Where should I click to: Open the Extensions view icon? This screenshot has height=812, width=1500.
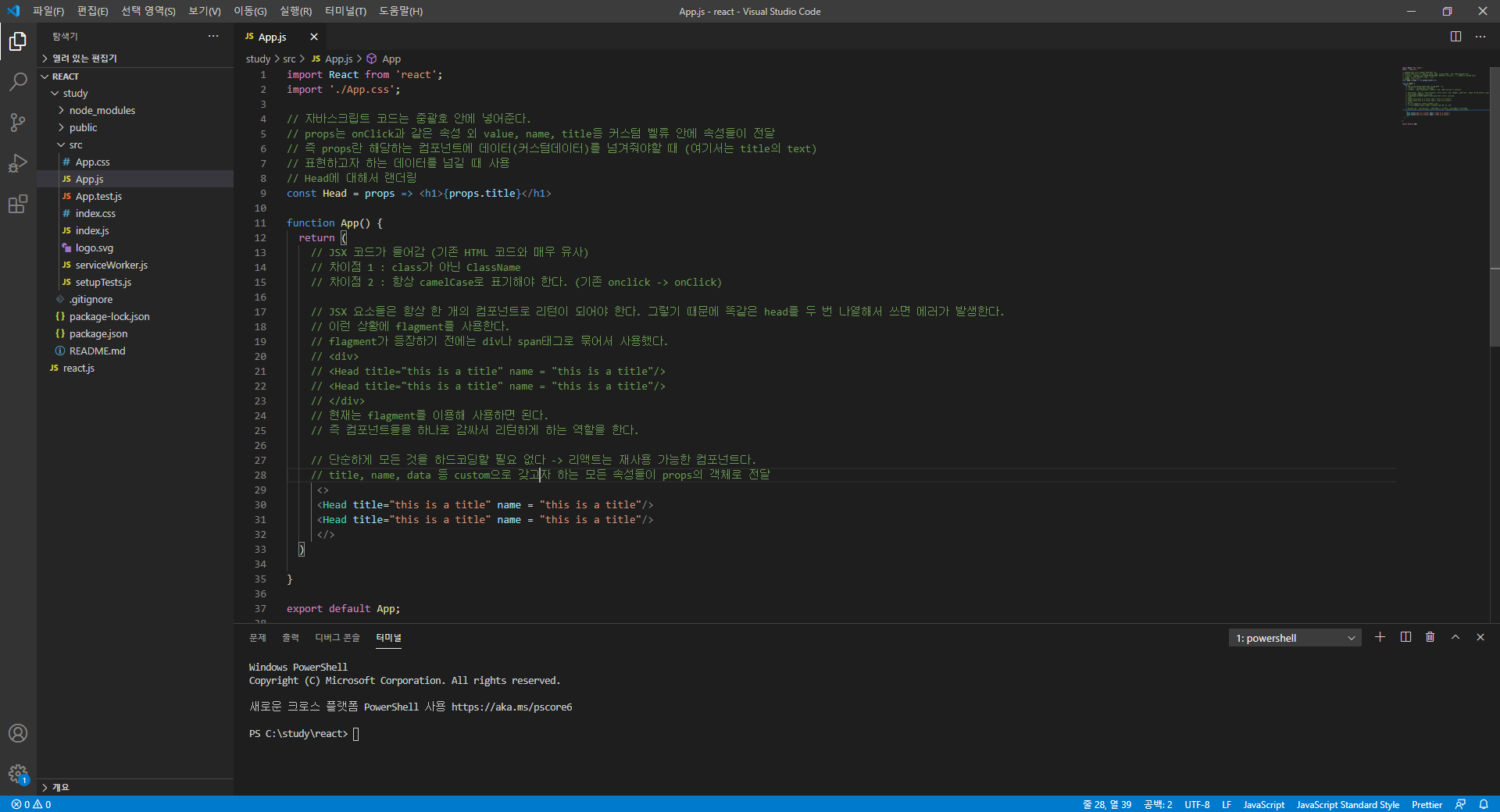[17, 204]
